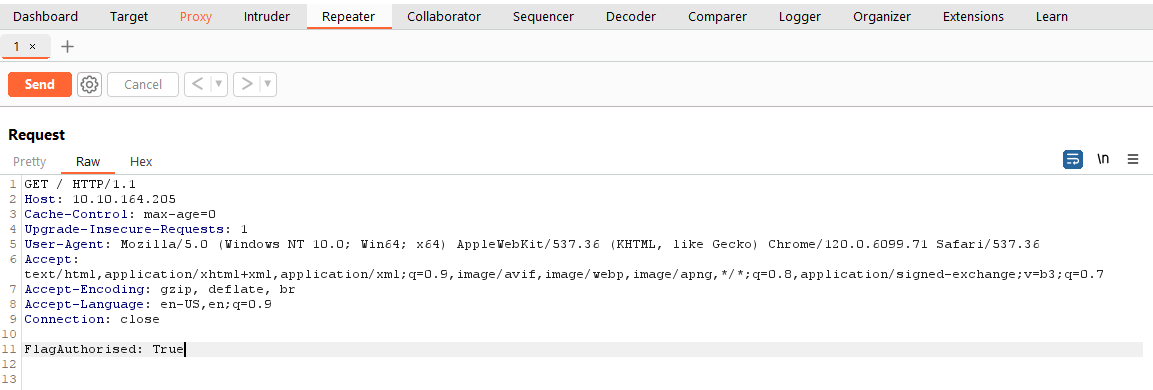Viewport: 1153px width, 390px height.
Task: Close Repeater tab 1 with x
Action: pos(32,46)
